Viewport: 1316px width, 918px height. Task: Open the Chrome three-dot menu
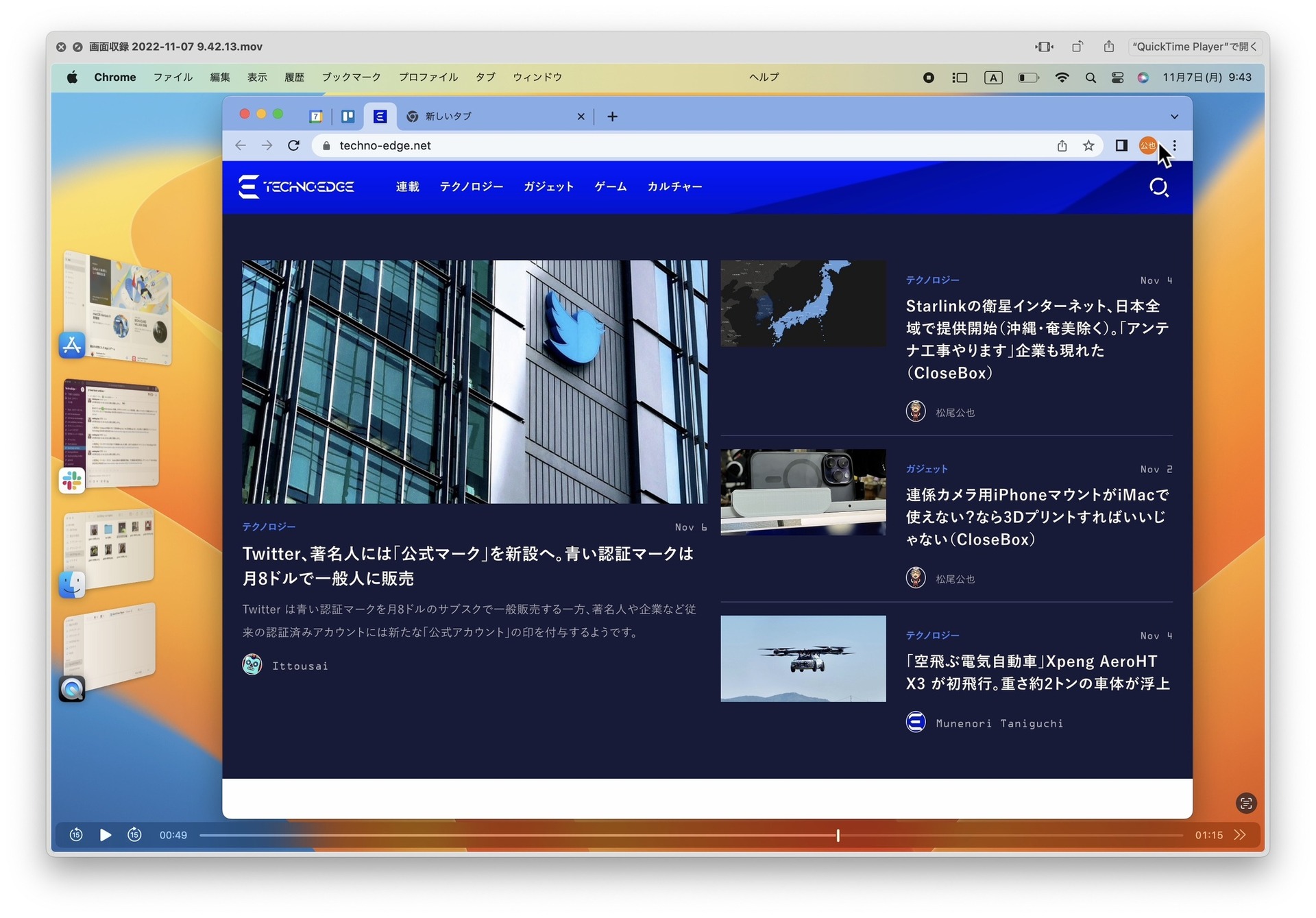tap(1175, 145)
